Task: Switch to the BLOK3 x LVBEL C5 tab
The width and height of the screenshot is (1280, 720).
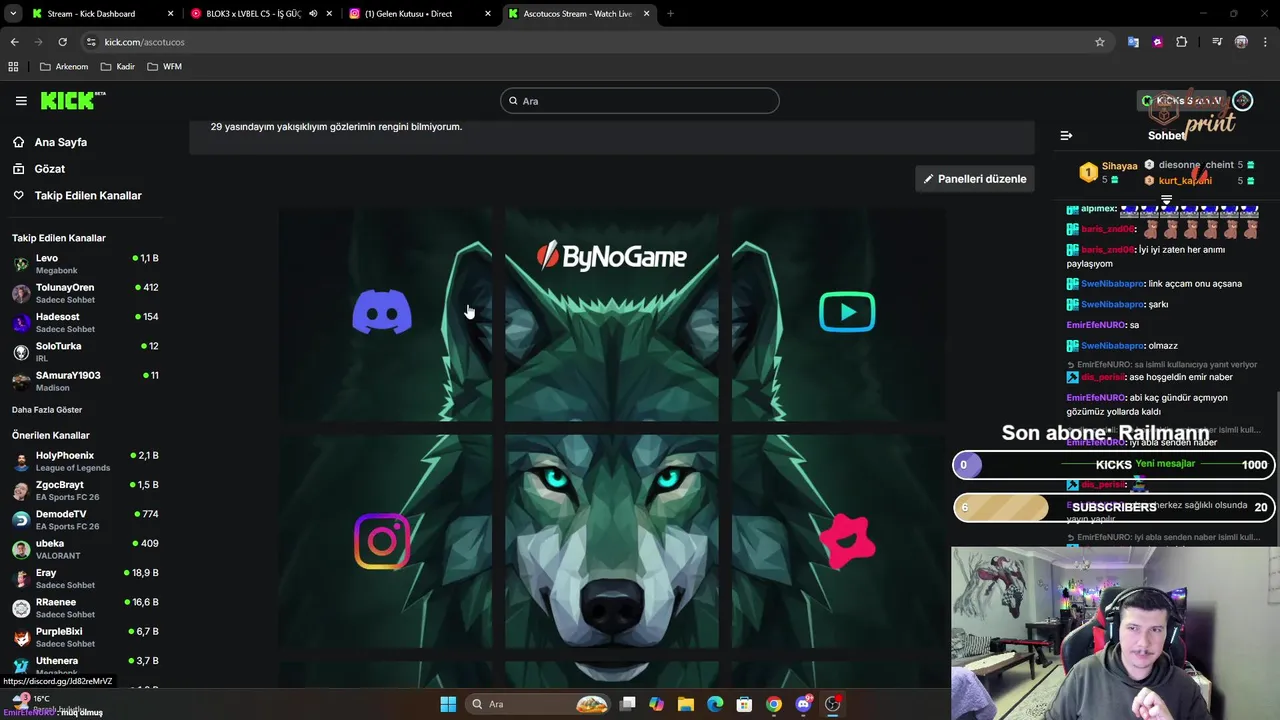Action: (261, 14)
